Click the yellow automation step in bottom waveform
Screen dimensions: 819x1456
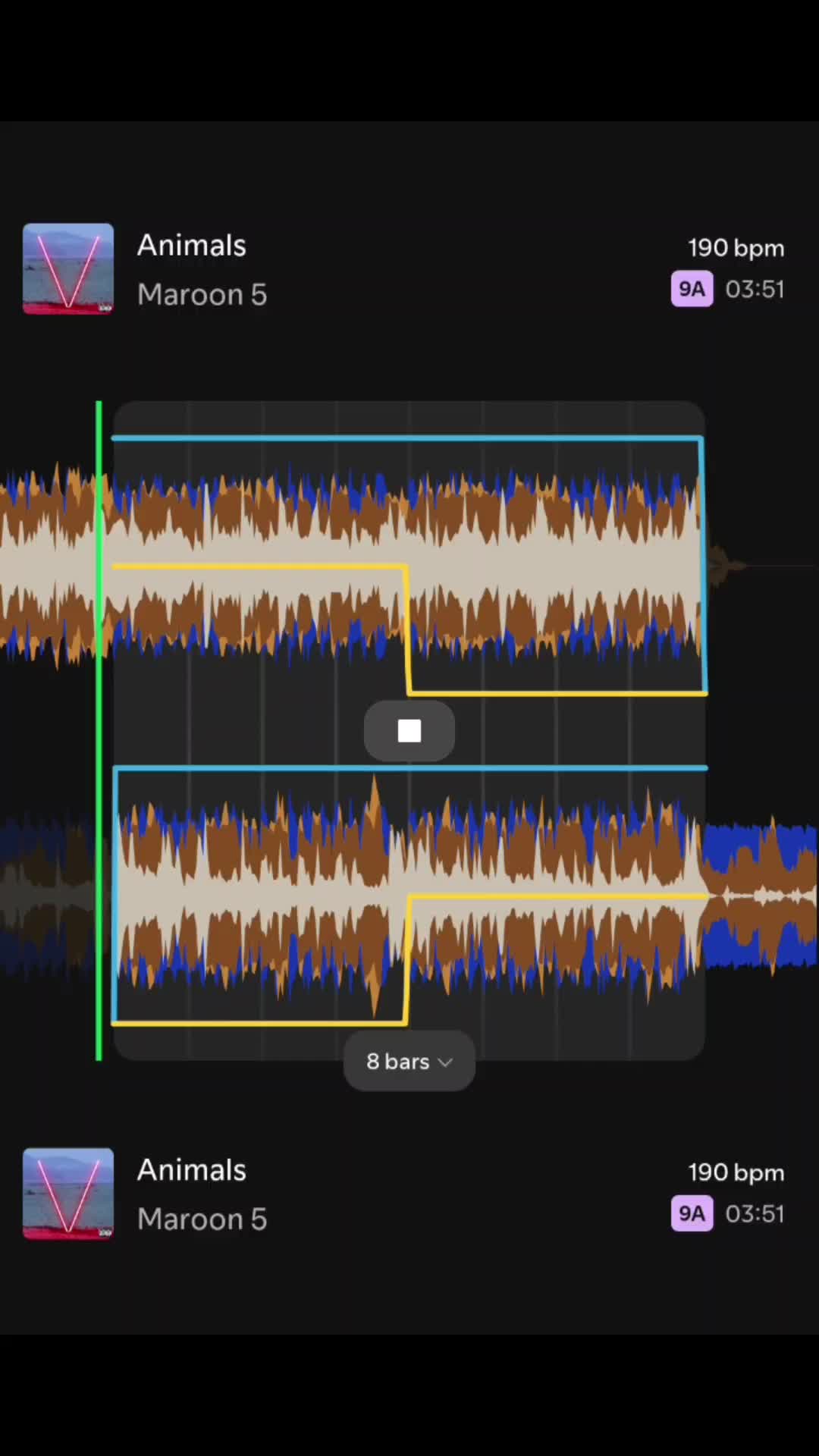[x=408, y=959]
